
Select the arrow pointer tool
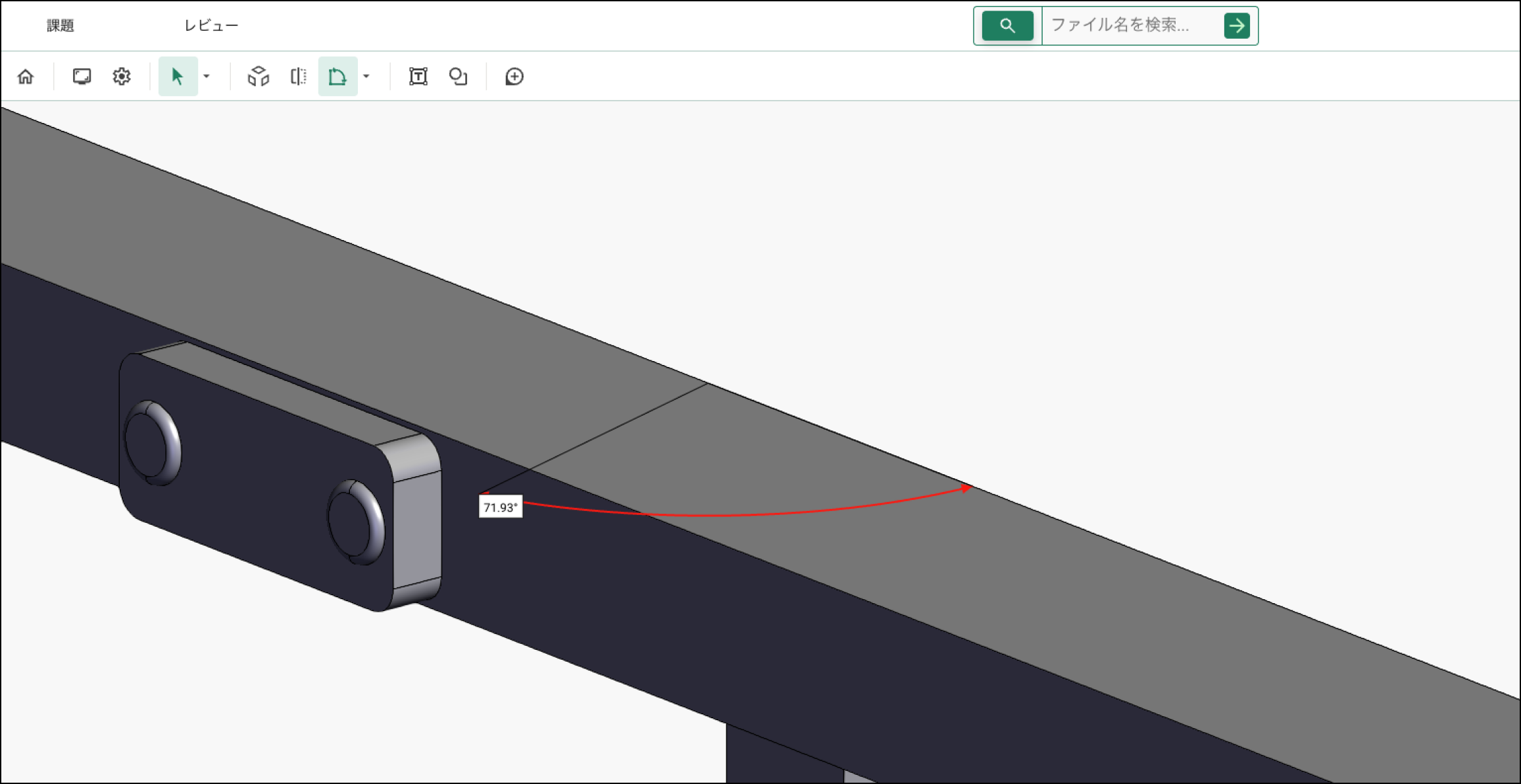178,77
